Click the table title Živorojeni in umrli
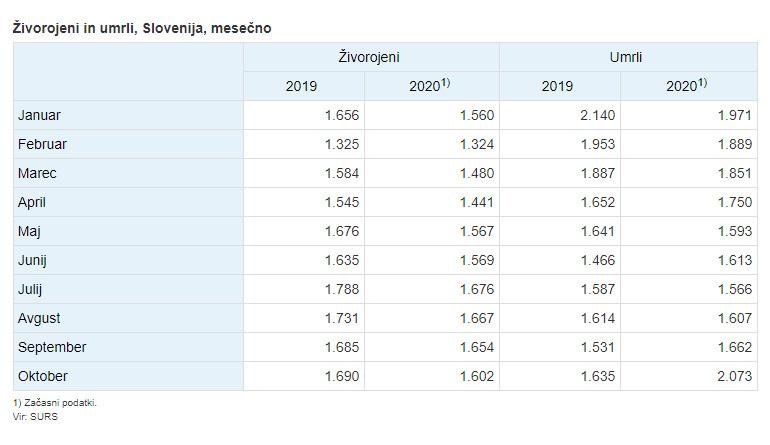This screenshot has height=445, width=770. point(141,28)
